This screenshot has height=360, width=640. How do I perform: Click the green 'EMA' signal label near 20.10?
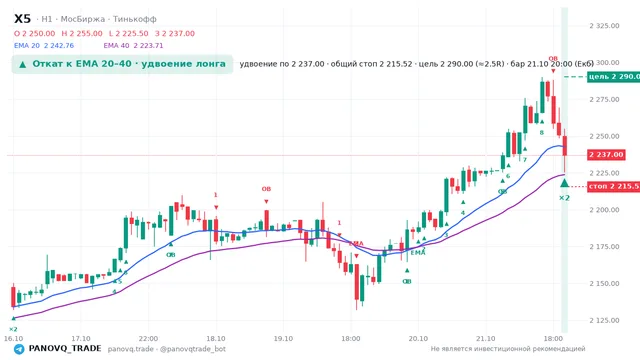pos(418,253)
